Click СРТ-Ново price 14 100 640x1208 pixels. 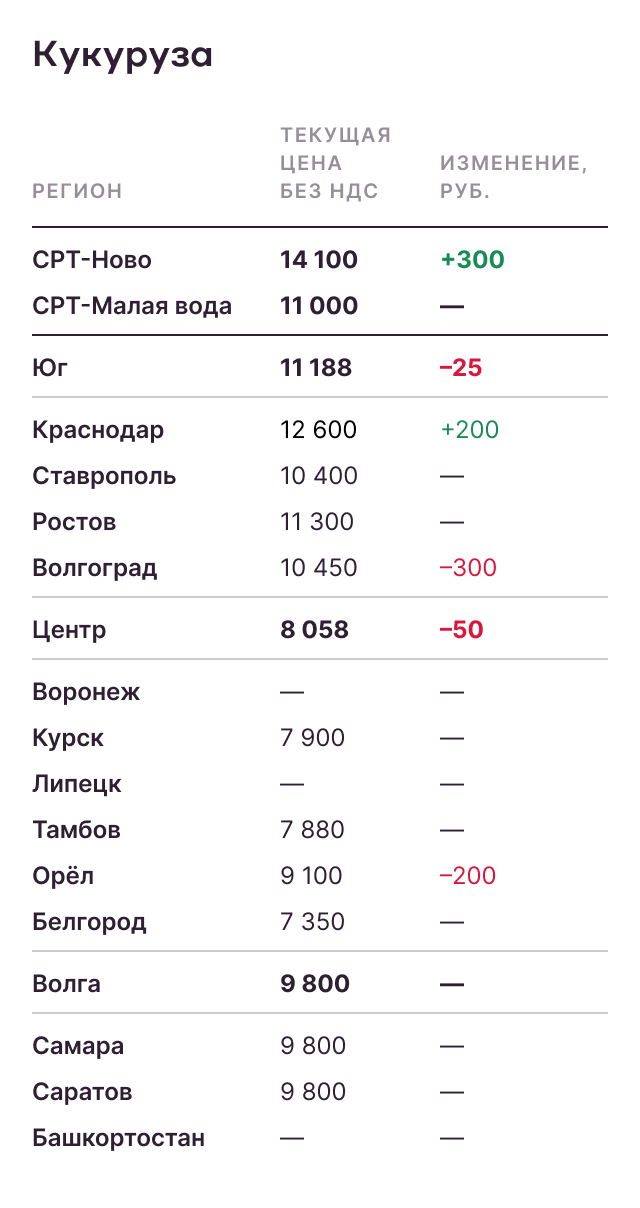319,260
